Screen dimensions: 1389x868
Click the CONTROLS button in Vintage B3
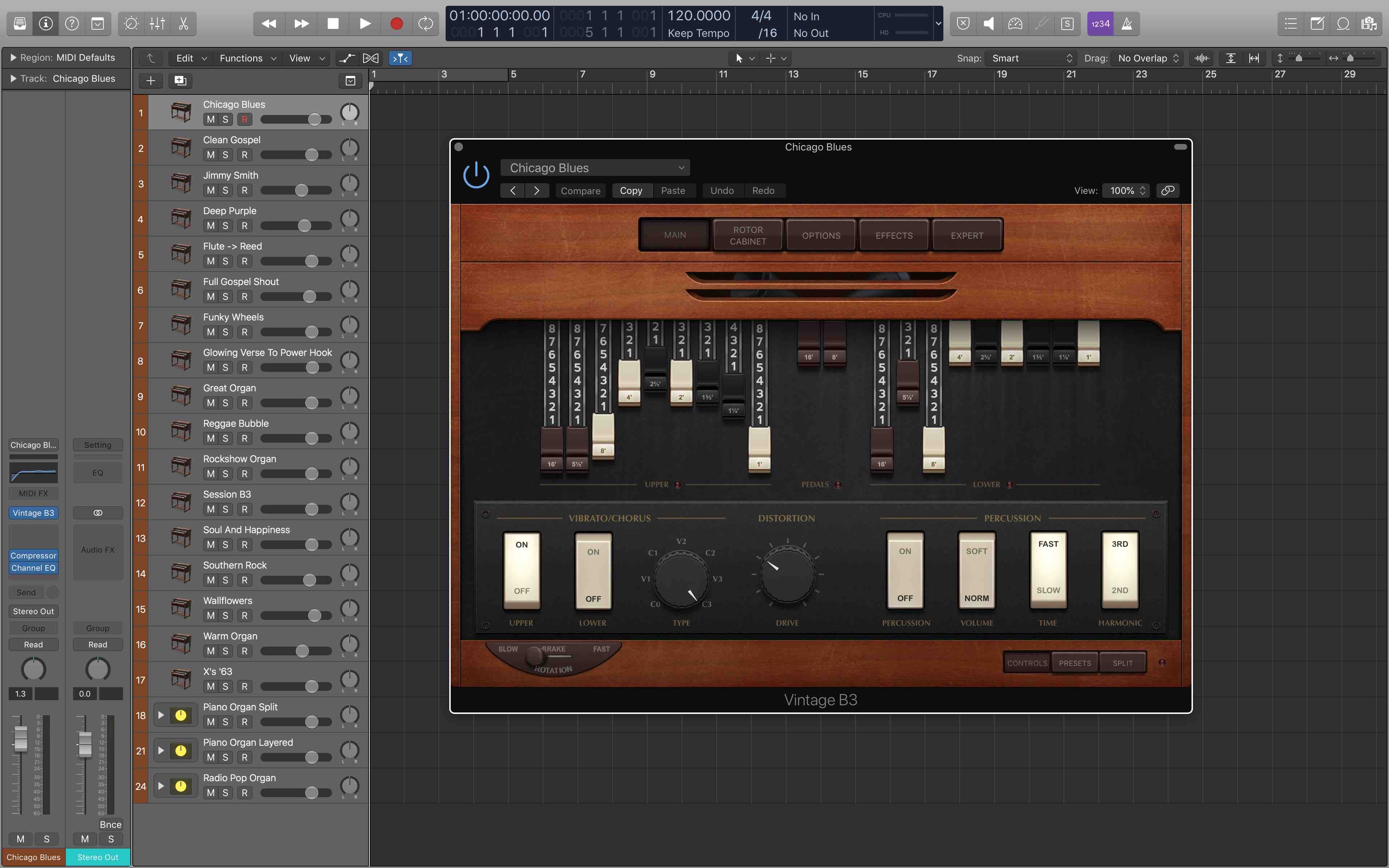1026,662
